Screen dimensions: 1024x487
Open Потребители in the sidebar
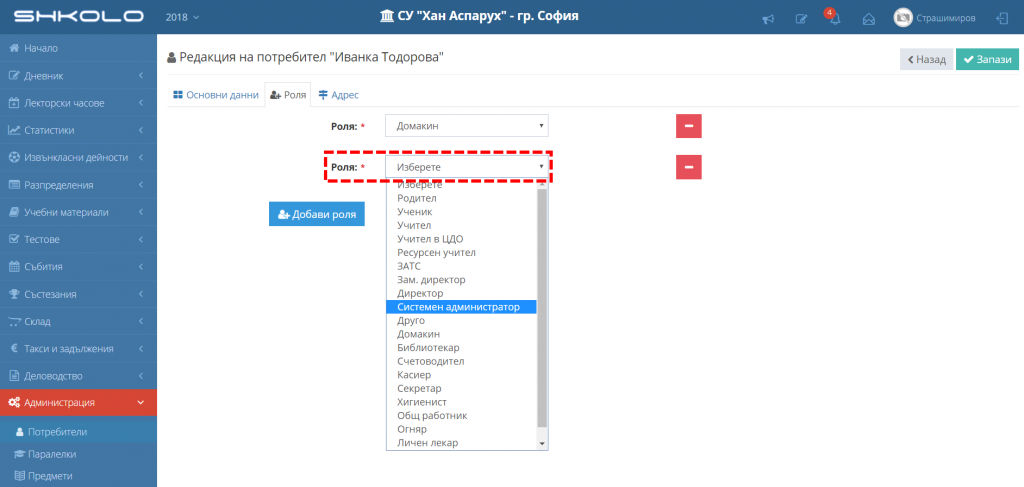click(x=78, y=432)
